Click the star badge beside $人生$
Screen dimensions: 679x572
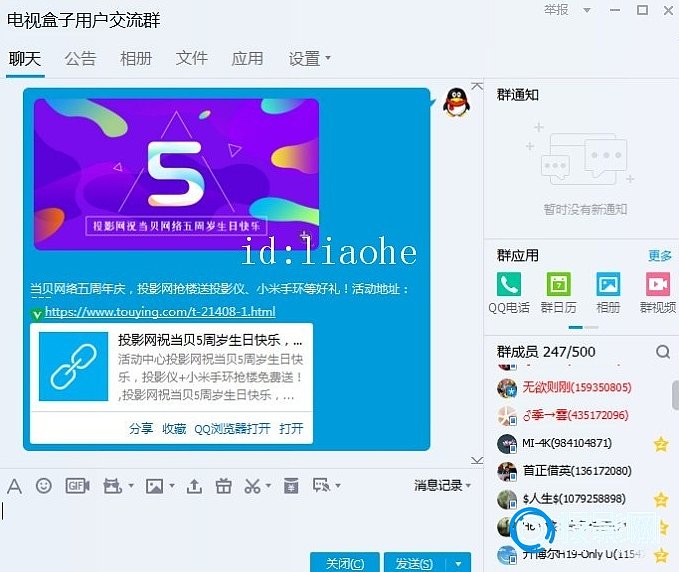[x=661, y=499]
